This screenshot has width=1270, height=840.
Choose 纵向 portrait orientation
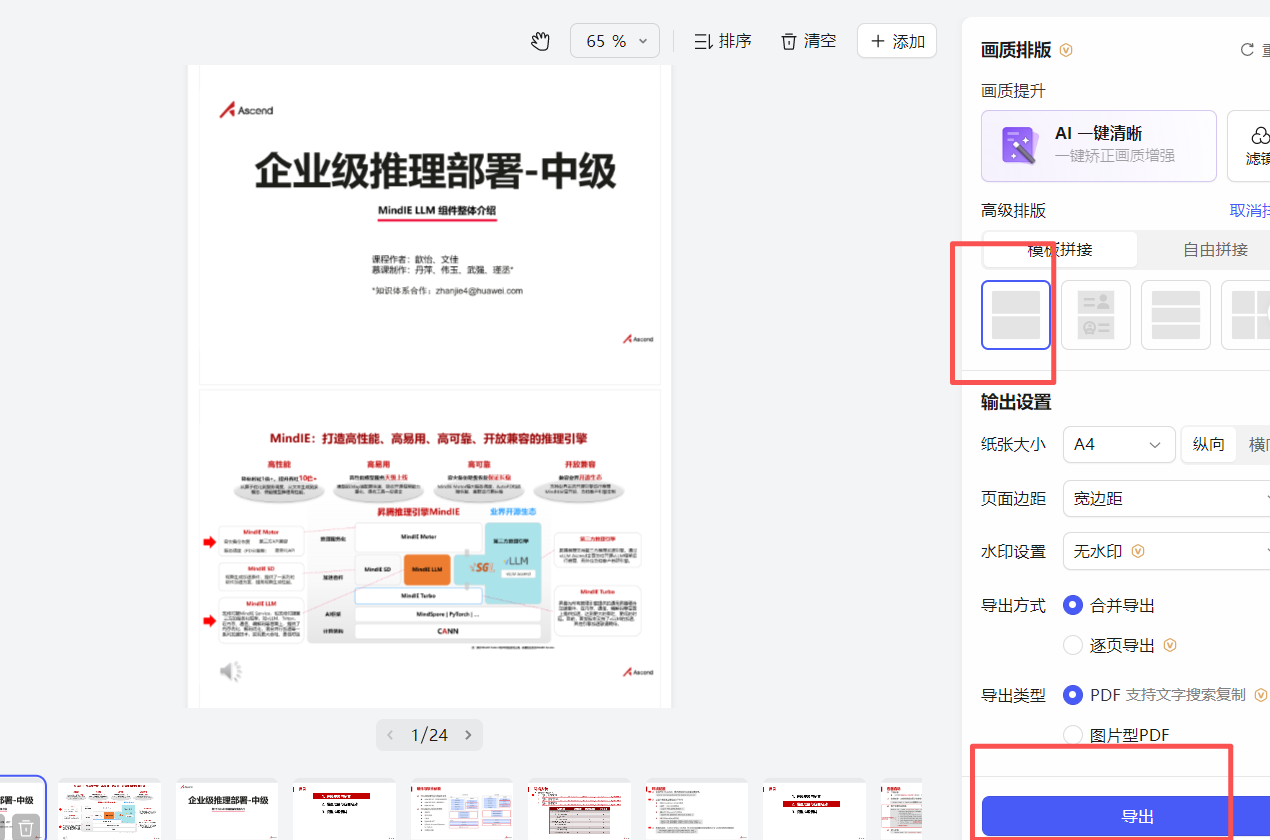(x=1208, y=444)
